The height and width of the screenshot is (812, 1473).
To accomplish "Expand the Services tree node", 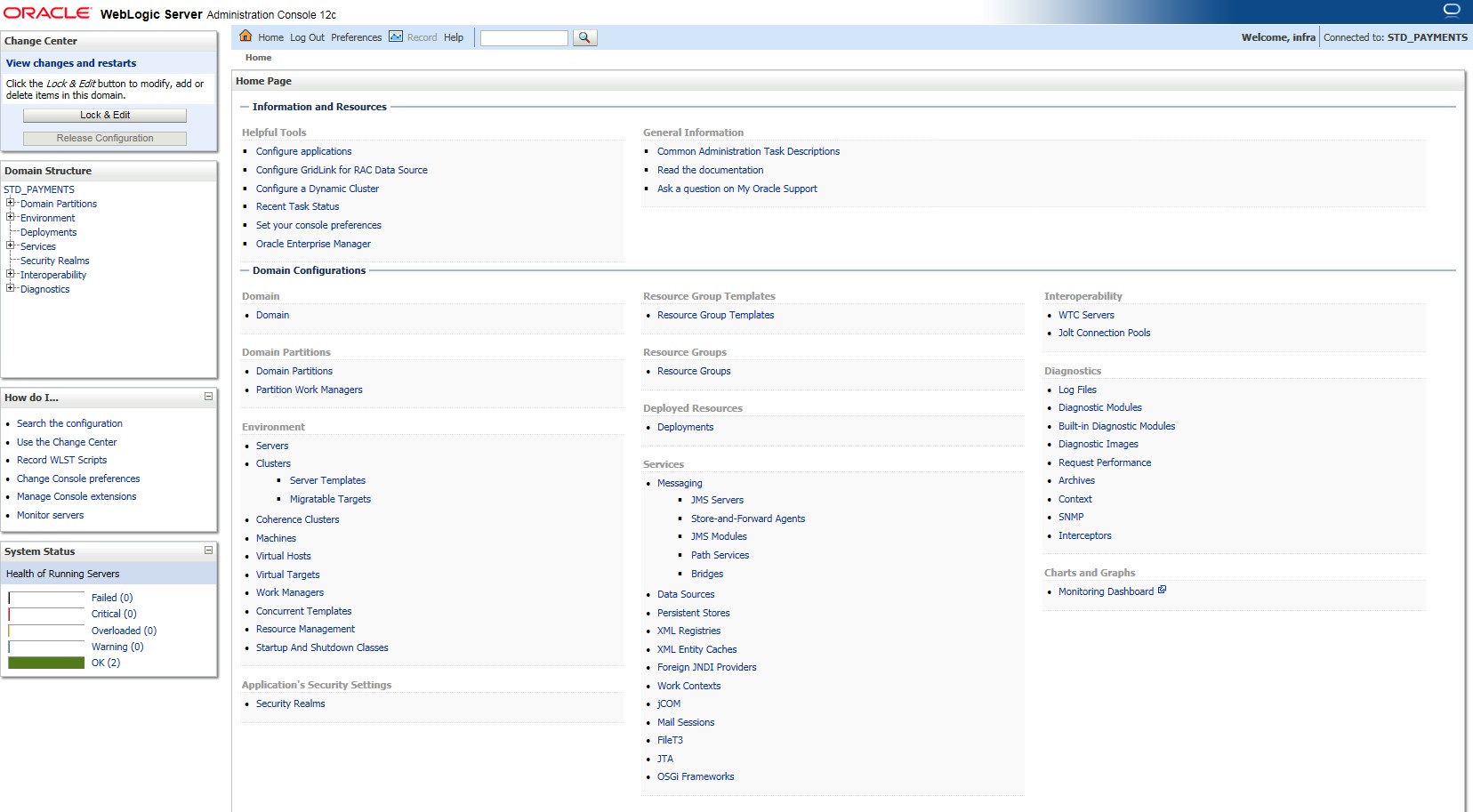I will tap(11, 245).
